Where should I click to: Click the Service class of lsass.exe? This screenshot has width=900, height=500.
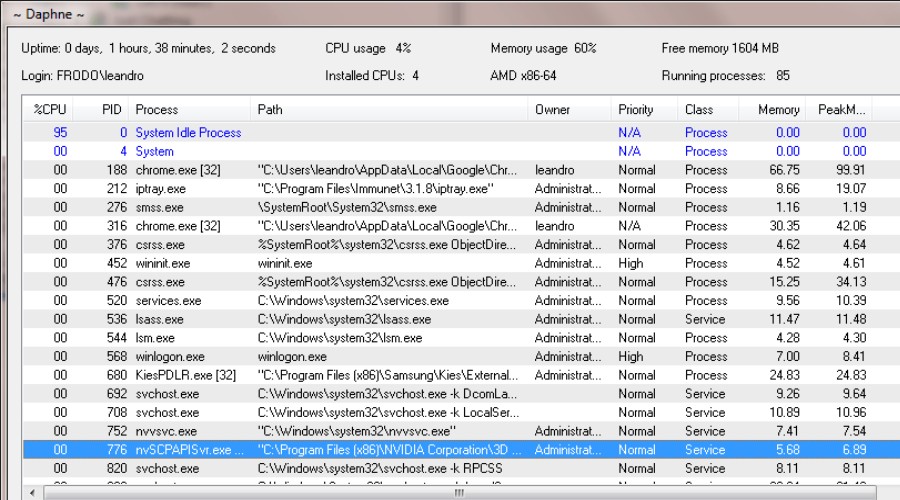[x=705, y=319]
